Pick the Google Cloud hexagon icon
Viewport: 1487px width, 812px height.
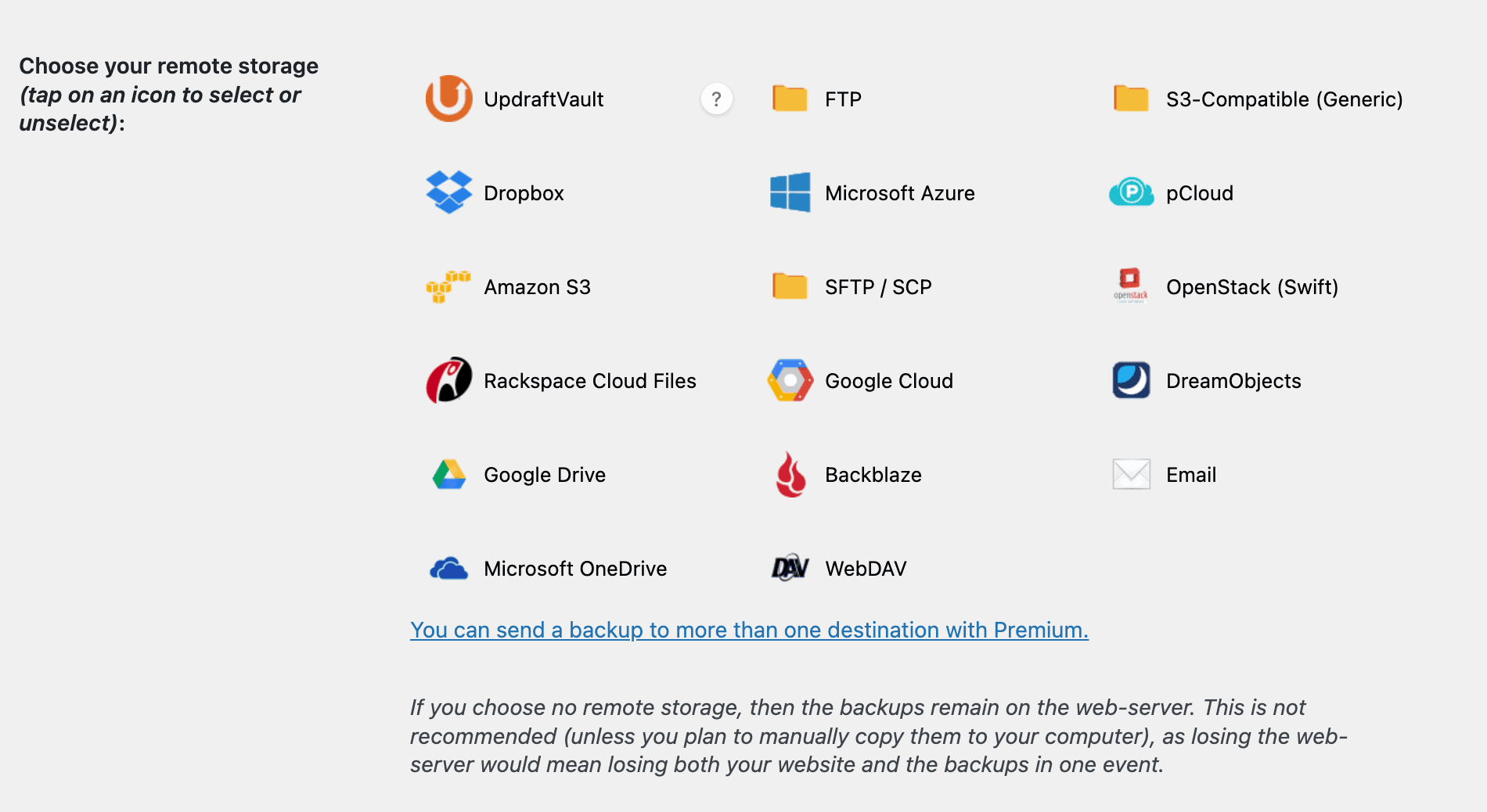790,380
